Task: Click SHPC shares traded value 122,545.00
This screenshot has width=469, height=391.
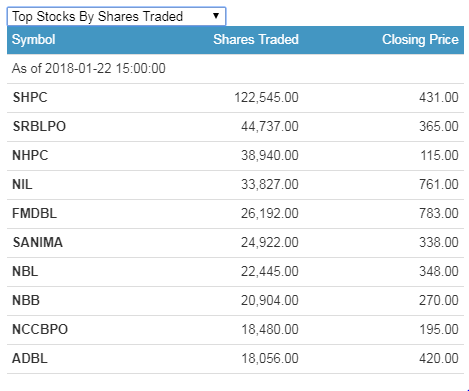Action: pos(266,97)
